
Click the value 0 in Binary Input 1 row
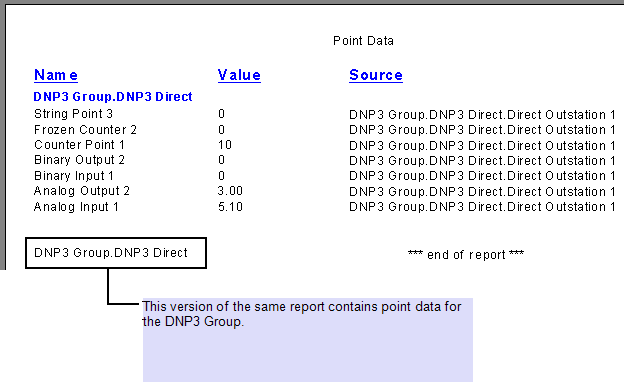(x=221, y=176)
